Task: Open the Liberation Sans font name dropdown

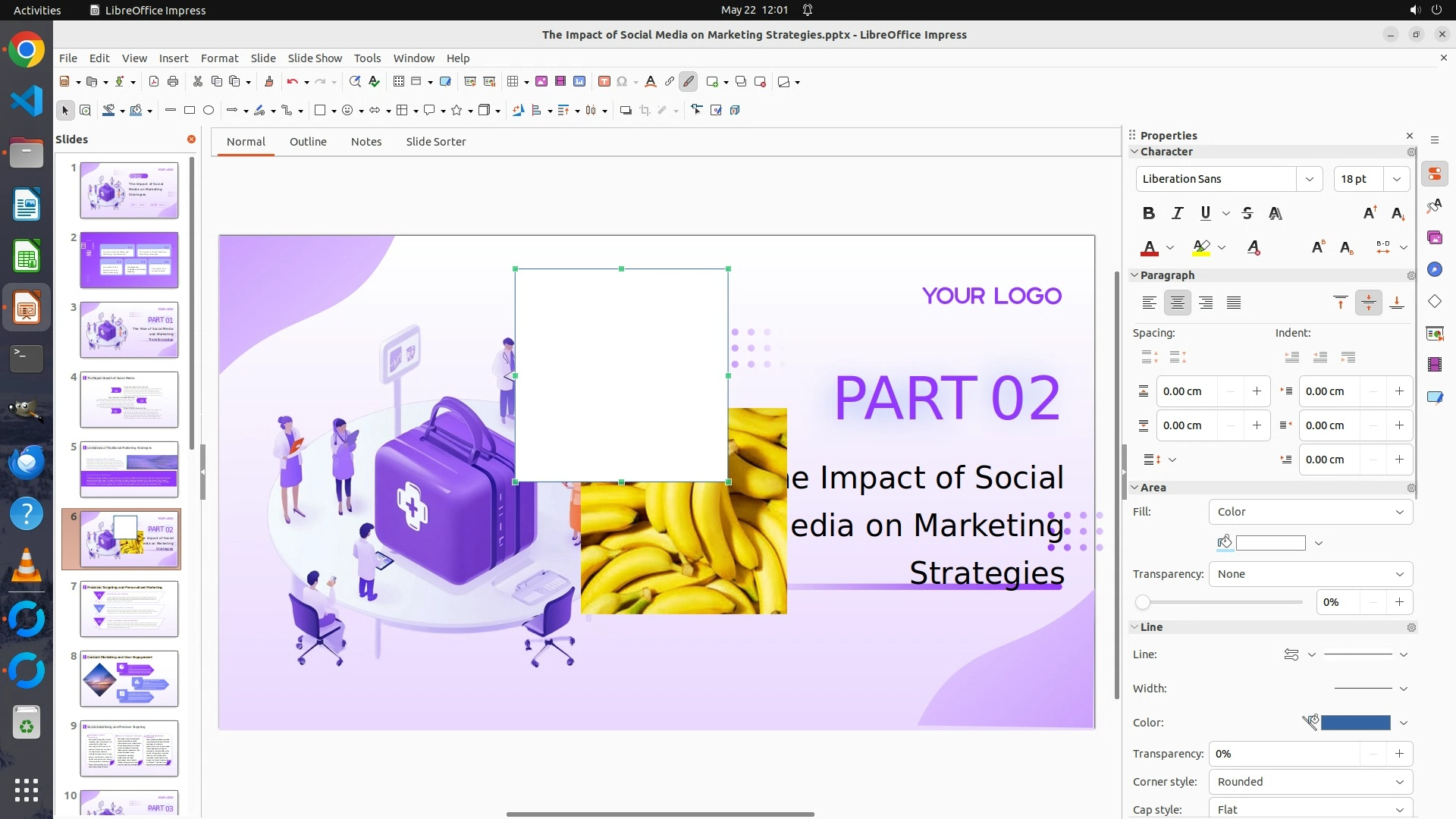Action: (x=1309, y=179)
